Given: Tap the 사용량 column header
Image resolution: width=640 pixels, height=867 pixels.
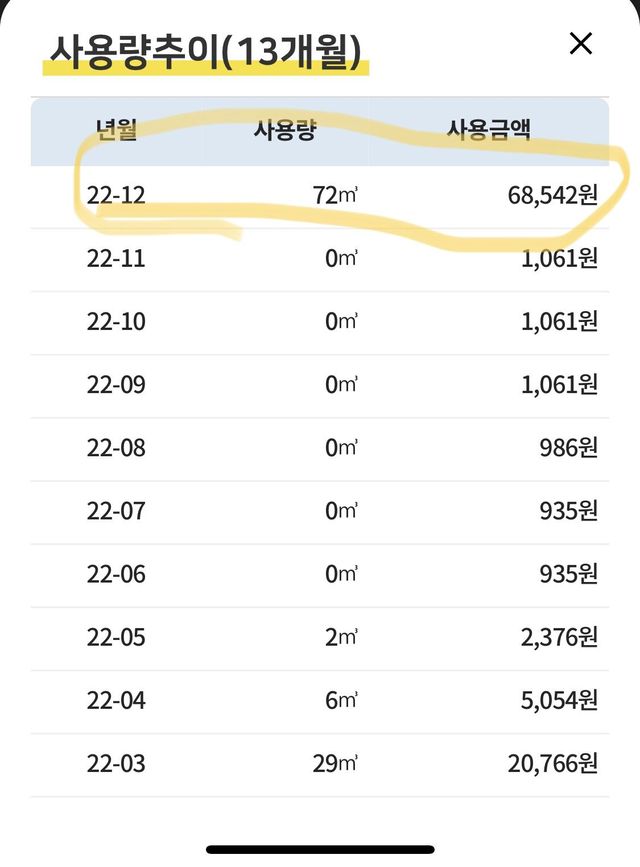Looking at the screenshot, I should pos(284,130).
